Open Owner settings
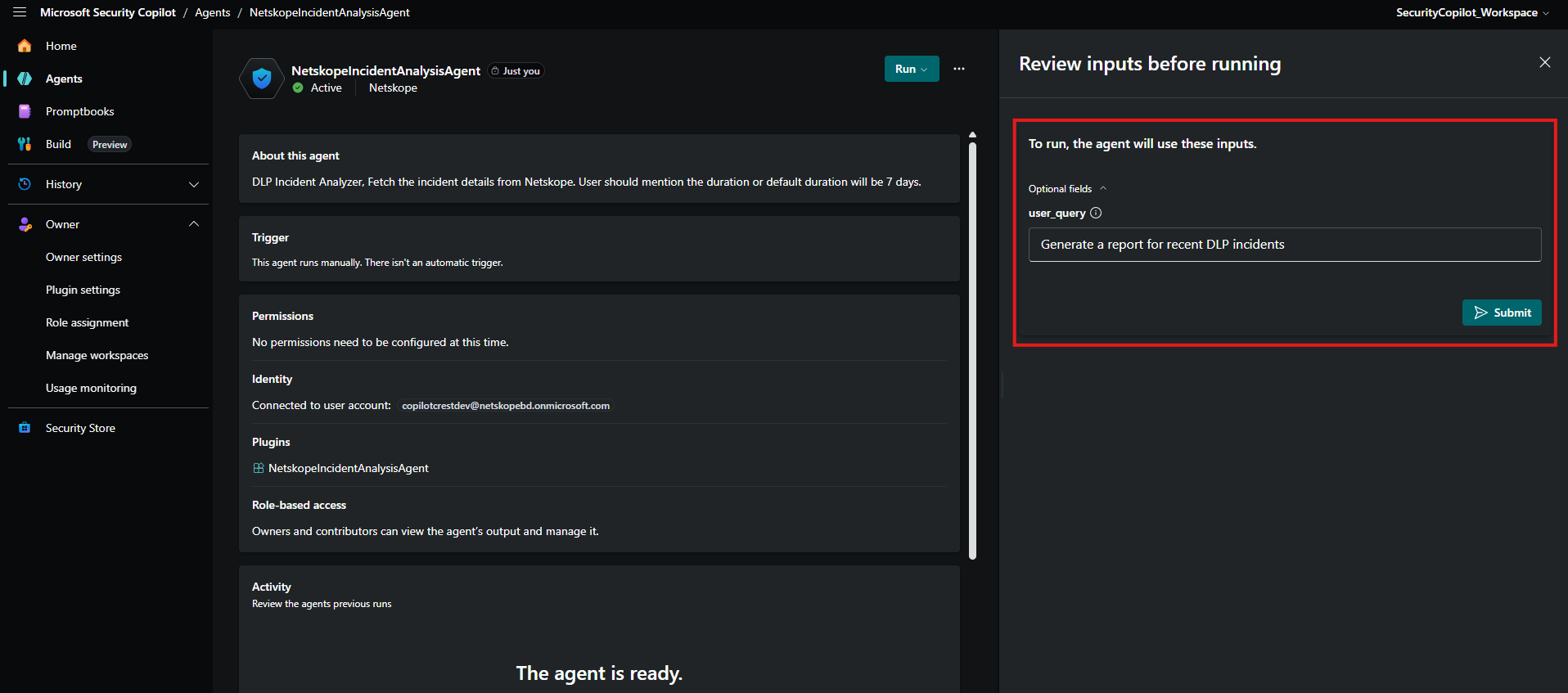1568x693 pixels. (x=83, y=257)
